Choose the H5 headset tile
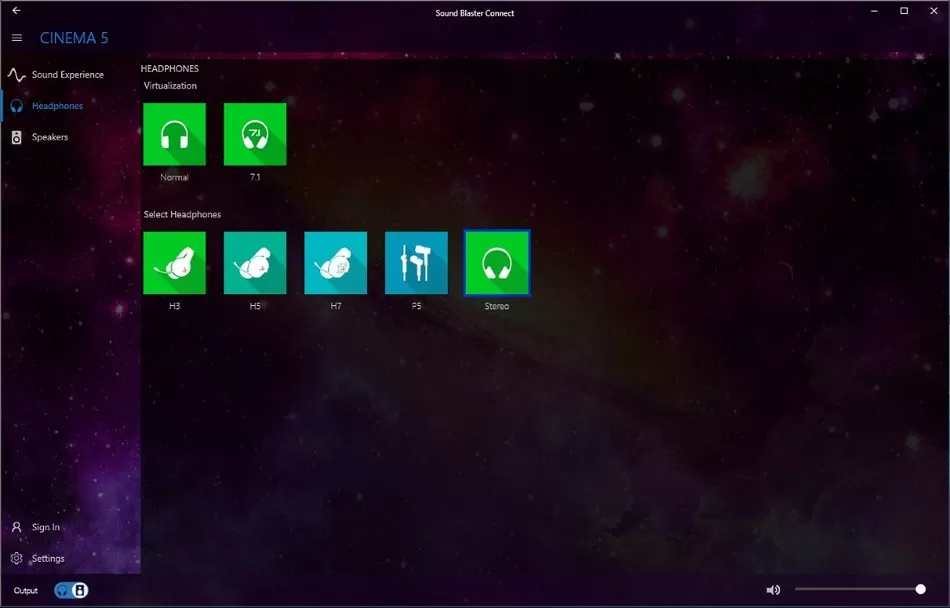This screenshot has height=608, width=950. [255, 263]
